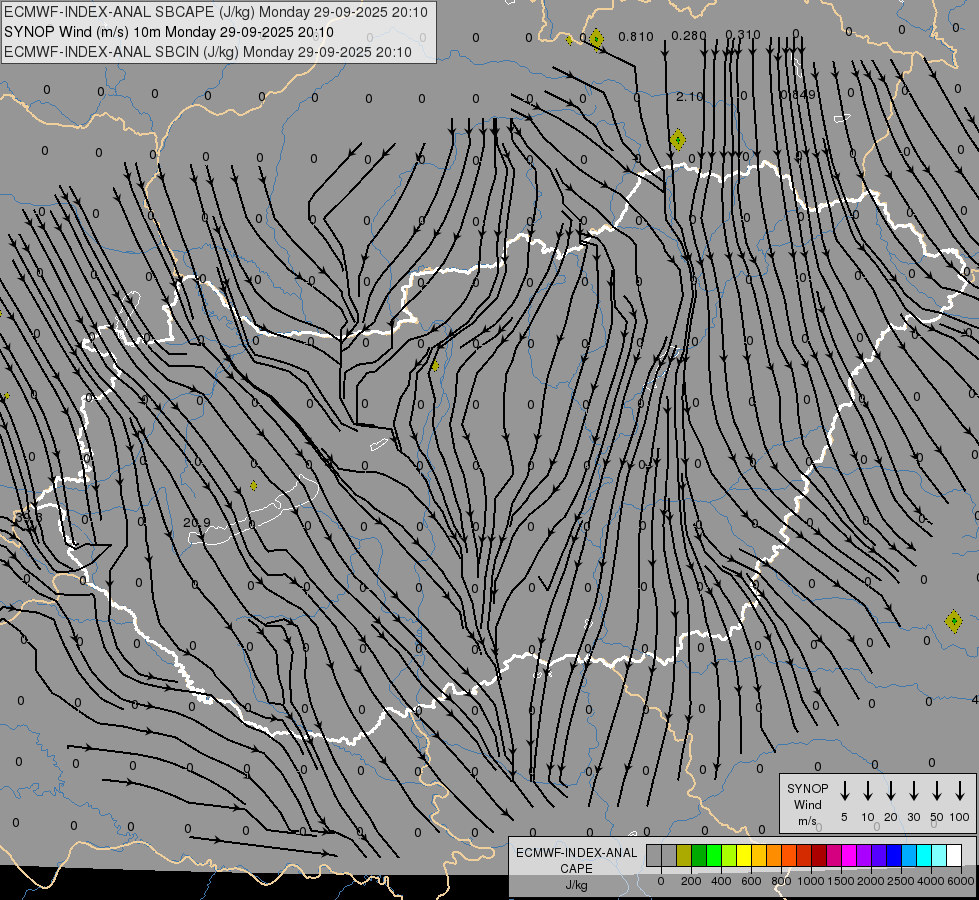Click the 0.280 value label on the map
The height and width of the screenshot is (900, 979).
(689, 36)
